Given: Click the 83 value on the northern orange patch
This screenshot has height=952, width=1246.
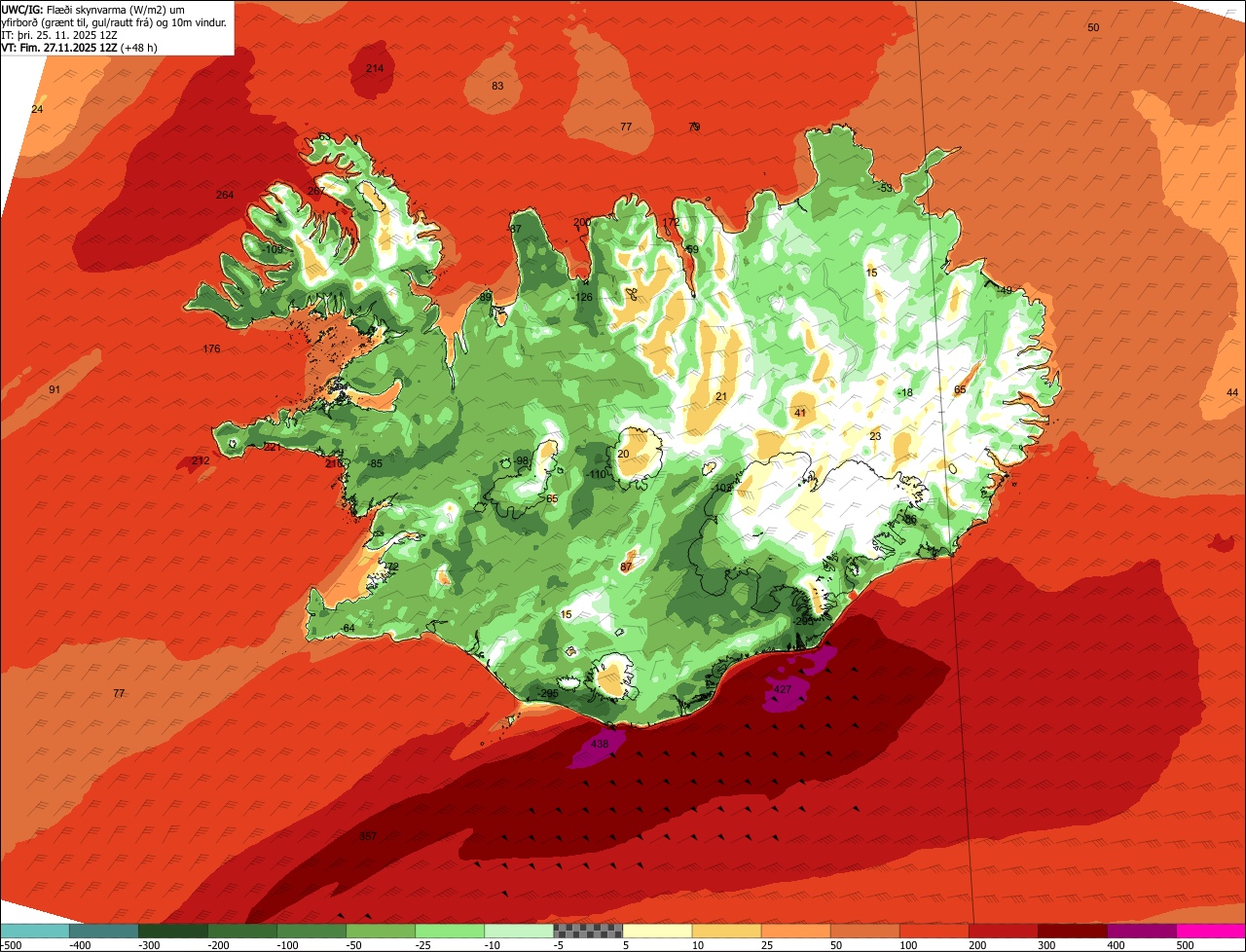Looking at the screenshot, I should pos(497,86).
